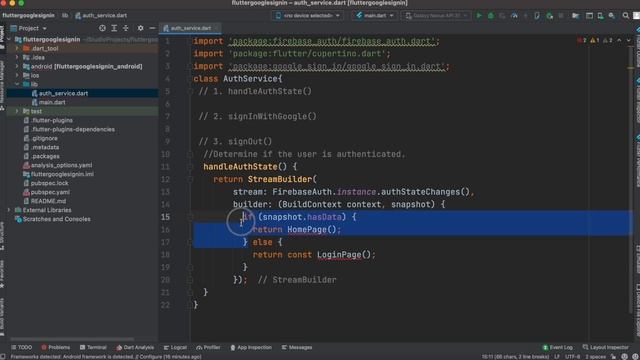Open the project structure folder toolbar icon
The width and height of the screenshot is (640, 360).
click(x=575, y=16)
